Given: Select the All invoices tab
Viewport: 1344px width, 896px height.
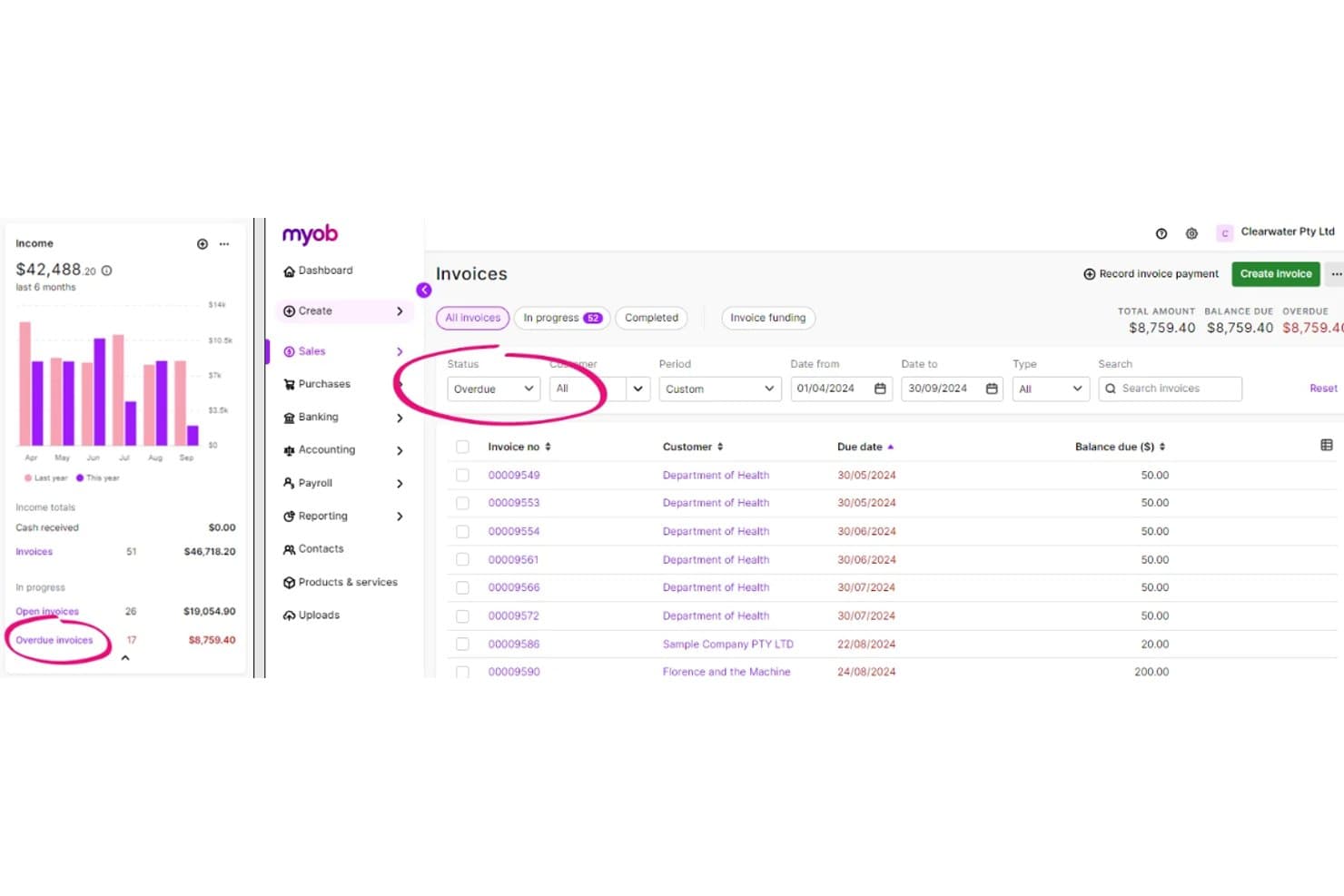Looking at the screenshot, I should (473, 318).
